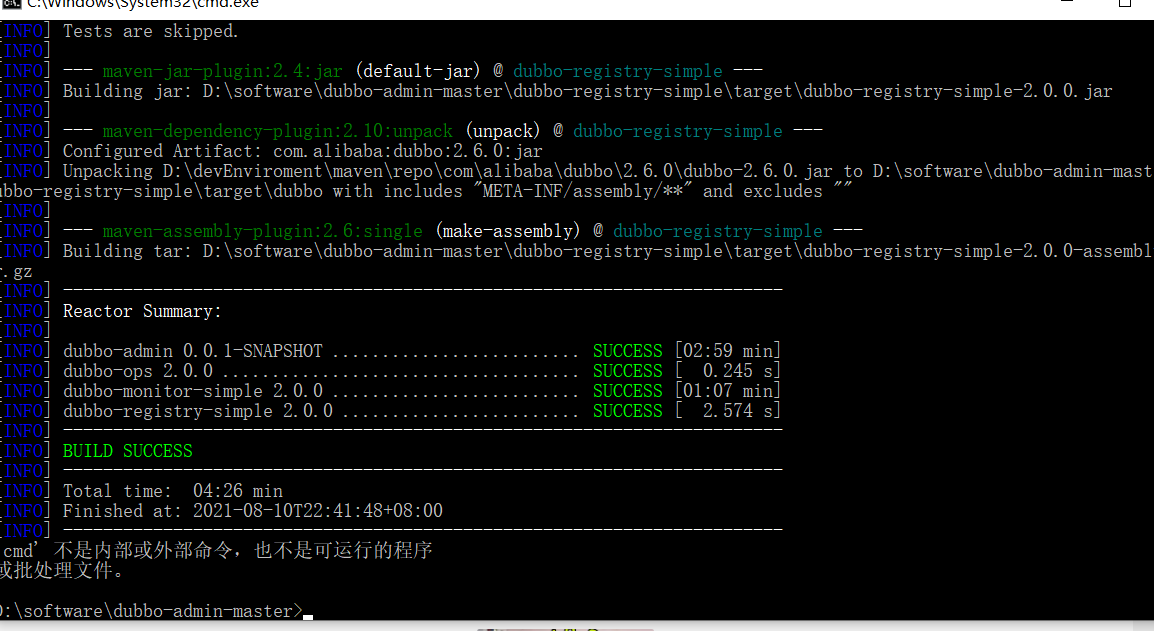Image resolution: width=1154 pixels, height=631 pixels.
Task: Click the '2.574 s' duration
Action: 737,411
